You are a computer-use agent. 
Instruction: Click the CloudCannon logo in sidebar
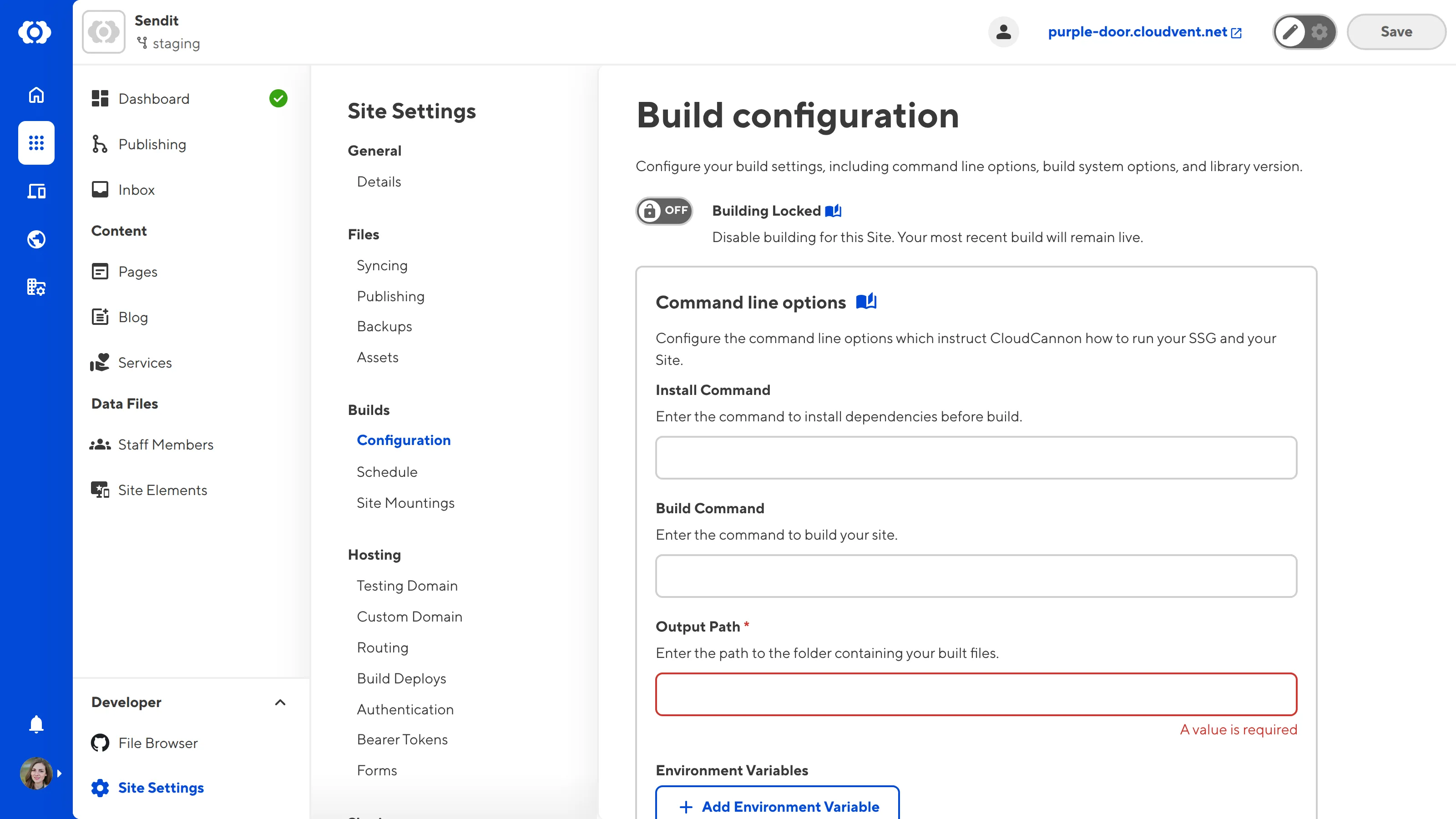pyautogui.click(x=35, y=32)
